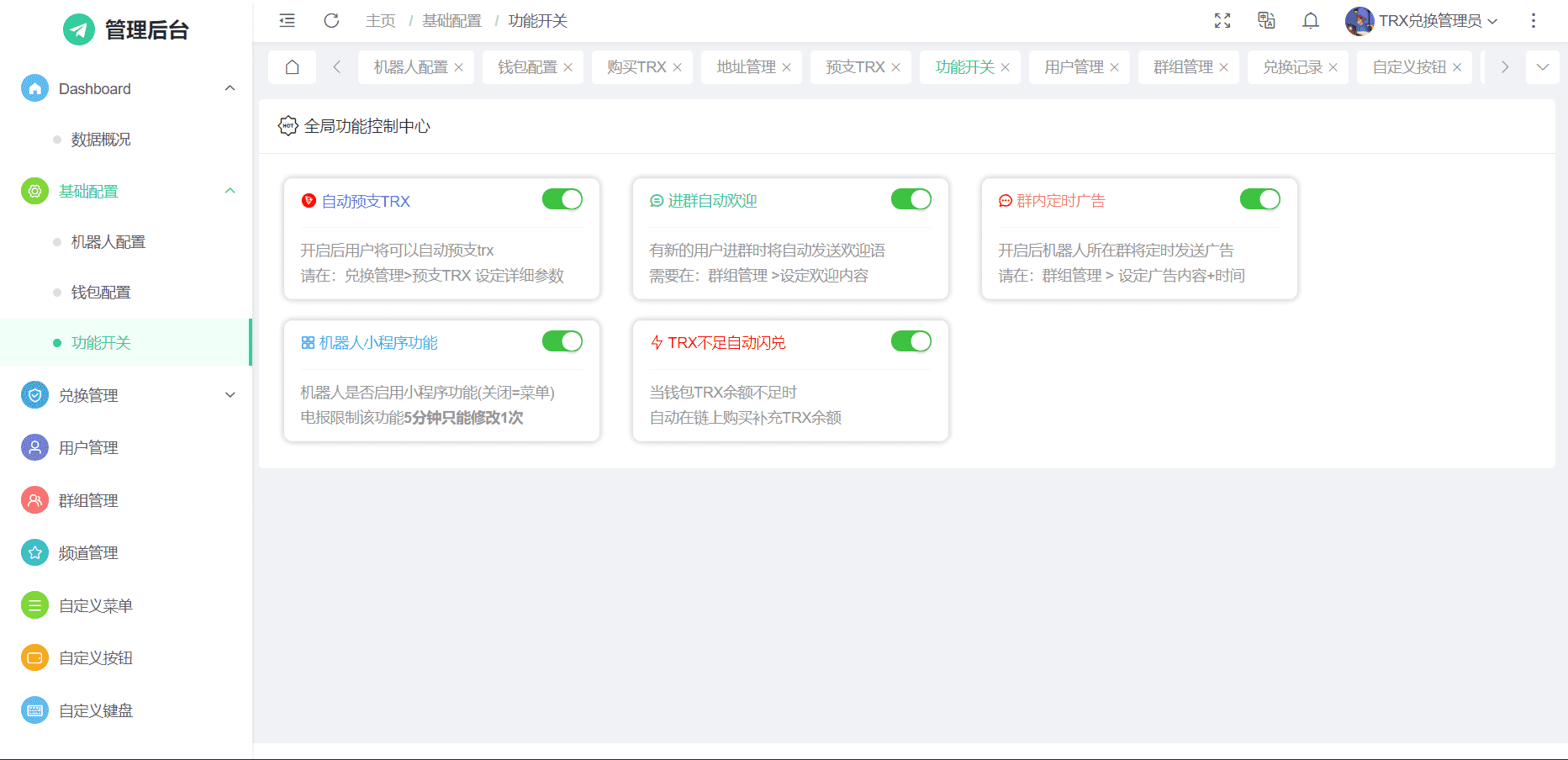Enter fullscreen mode via the expand icon
The width and height of the screenshot is (1568, 760).
coord(1222,21)
